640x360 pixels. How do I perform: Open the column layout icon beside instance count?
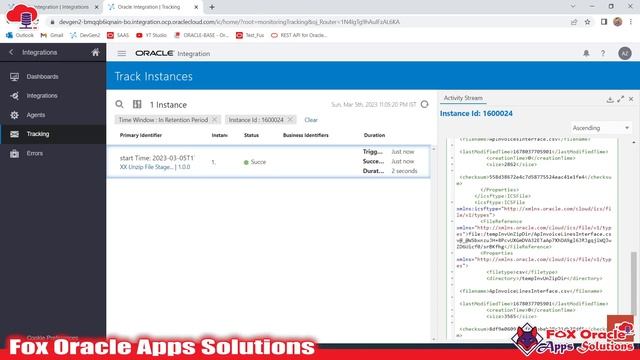pos(137,104)
